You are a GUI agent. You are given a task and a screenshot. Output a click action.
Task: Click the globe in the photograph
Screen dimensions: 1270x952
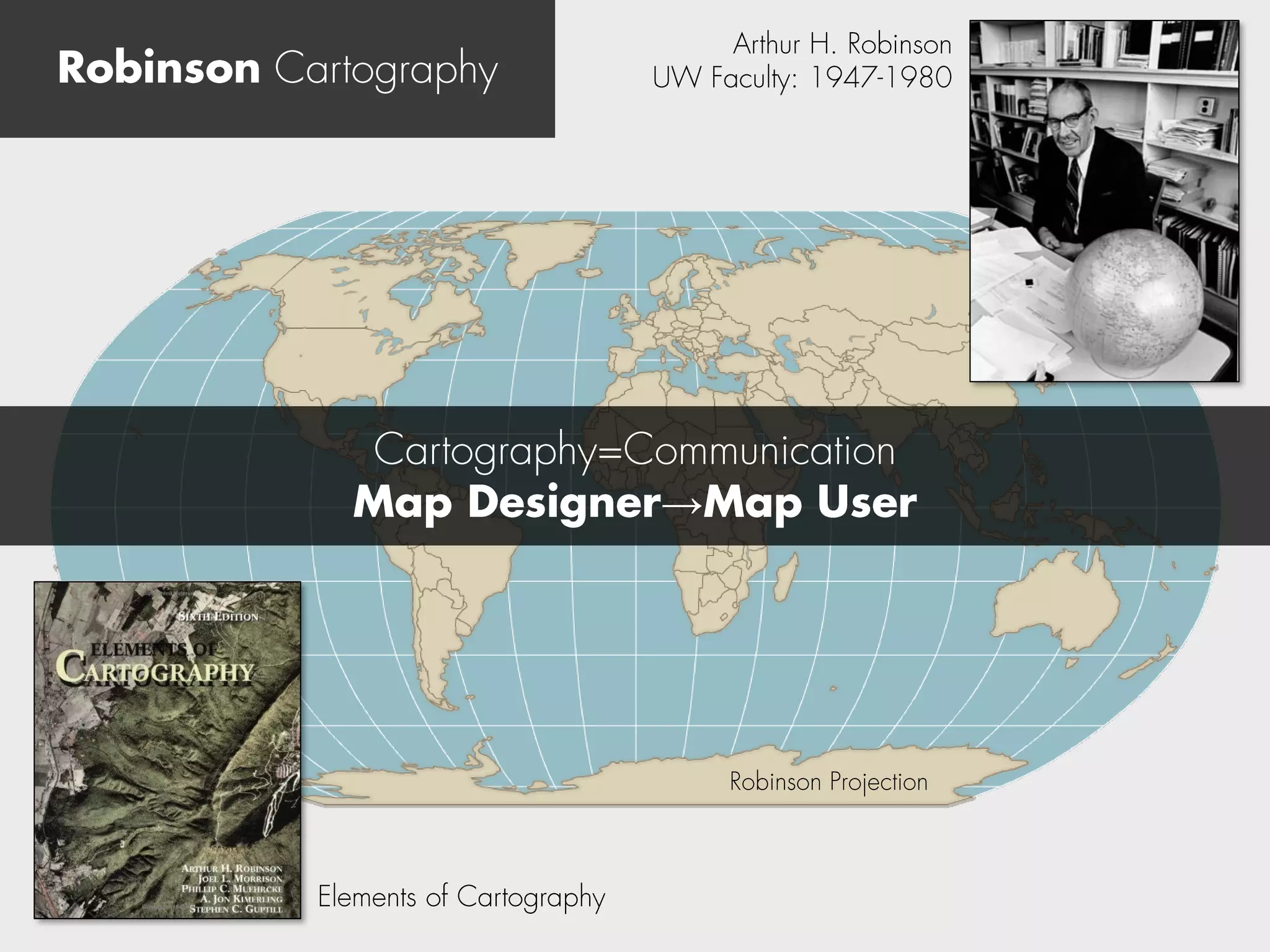pyautogui.click(x=1134, y=299)
